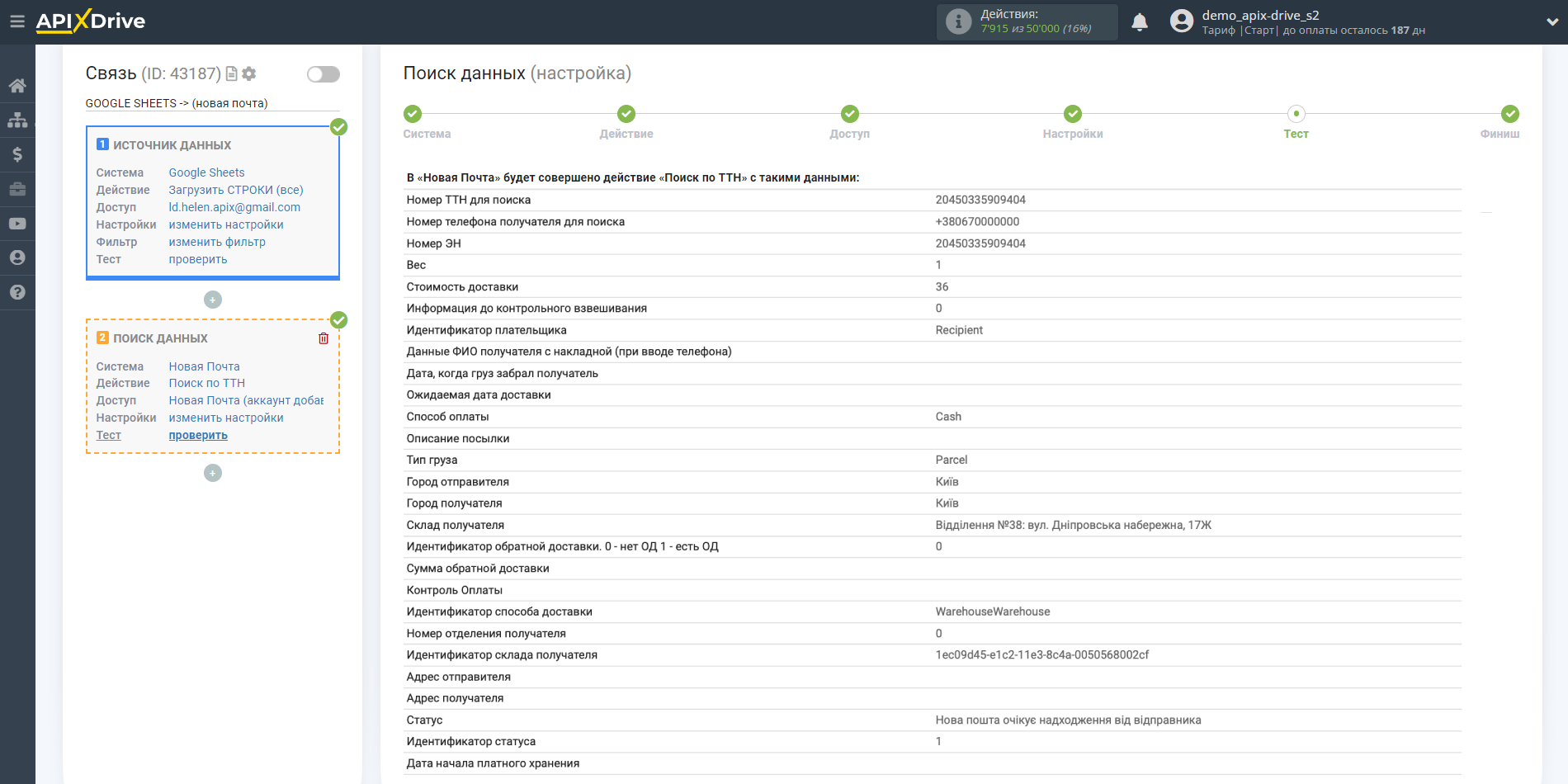Open the Поиск по ТТН action link
The width and height of the screenshot is (1568, 784).
207,383
